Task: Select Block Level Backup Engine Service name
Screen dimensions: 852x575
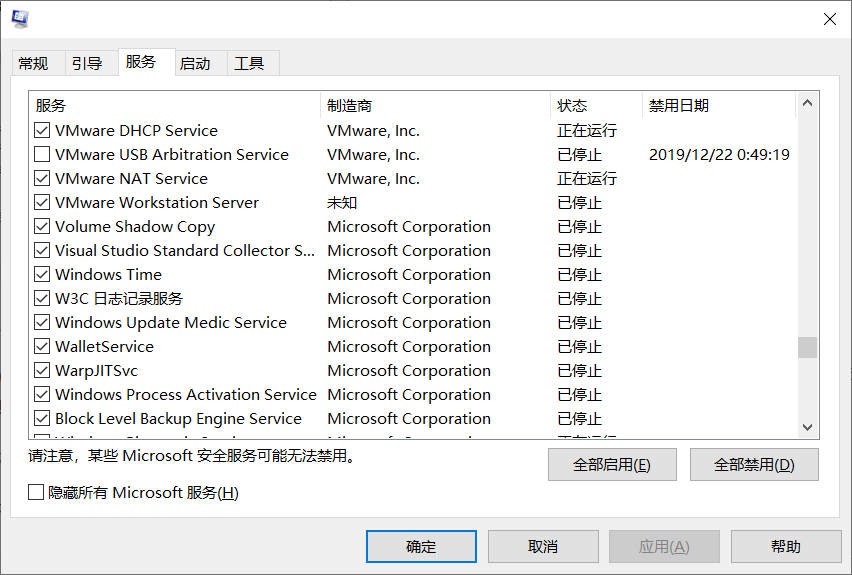Action: [x=178, y=418]
